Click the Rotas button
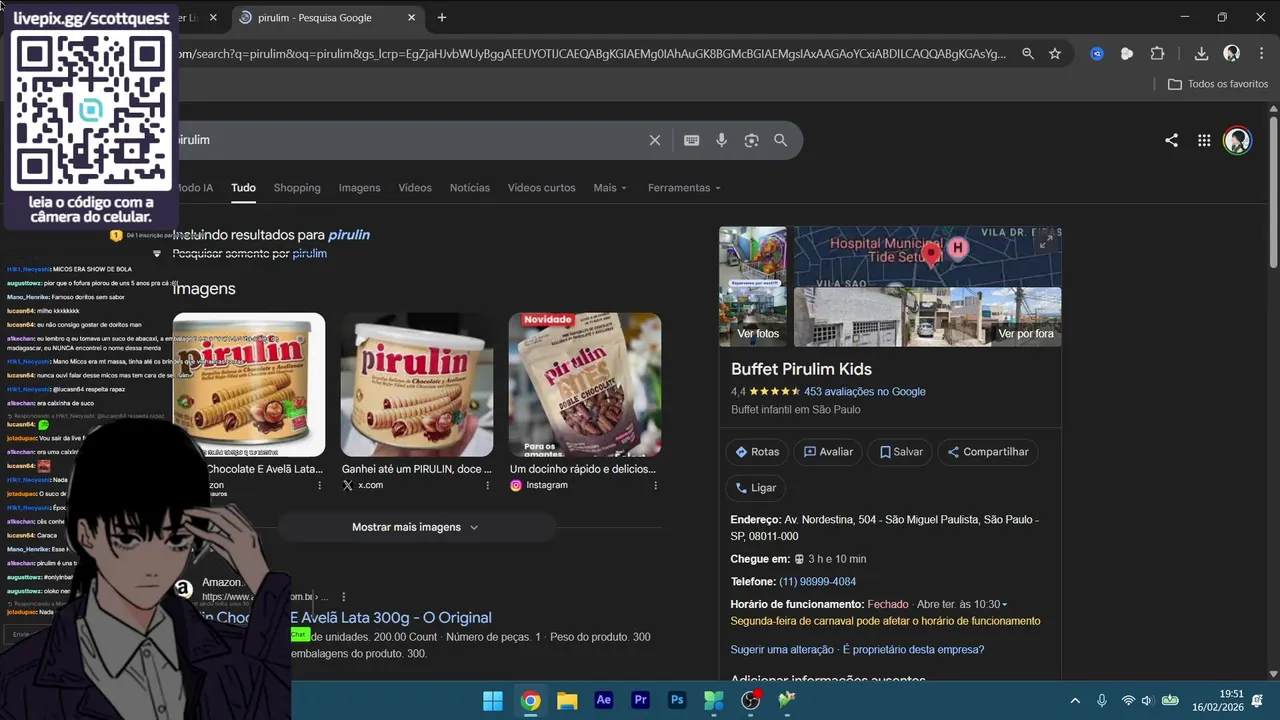Screen dimensions: 1280x720 point(757,452)
